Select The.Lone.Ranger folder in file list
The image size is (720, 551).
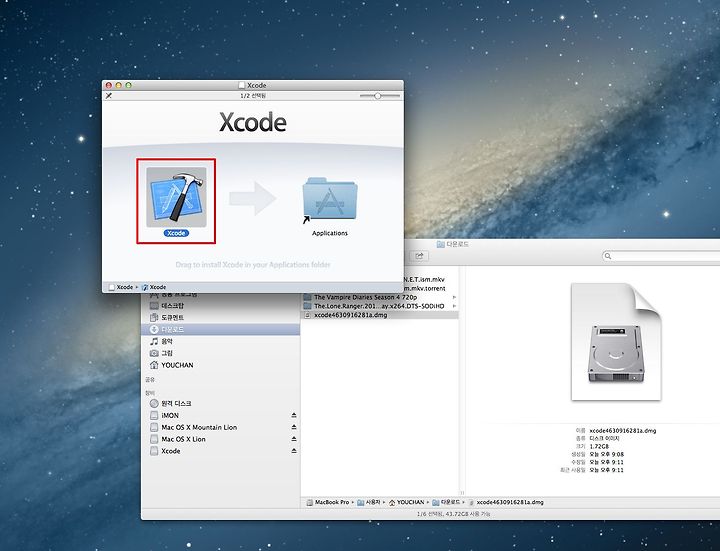380,306
